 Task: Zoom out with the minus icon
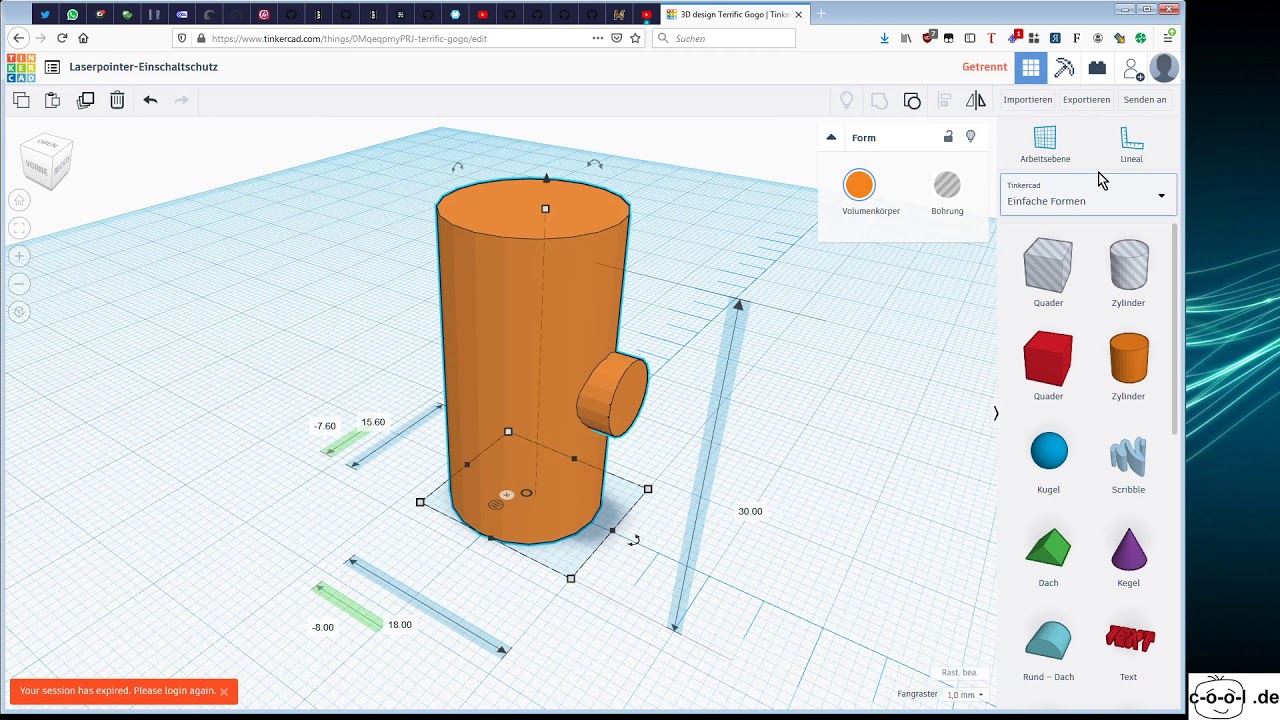(19, 284)
